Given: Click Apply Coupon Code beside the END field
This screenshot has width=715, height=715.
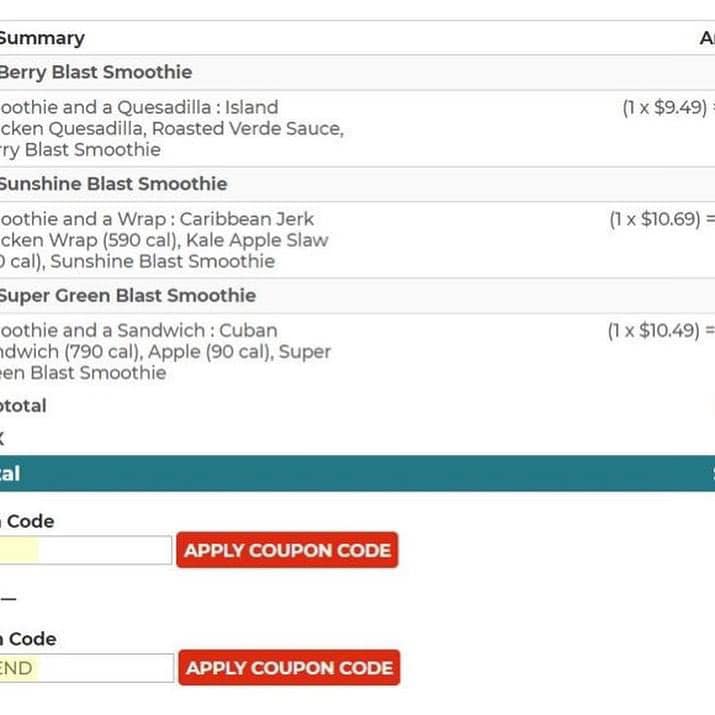Looking at the screenshot, I should (x=289, y=668).
